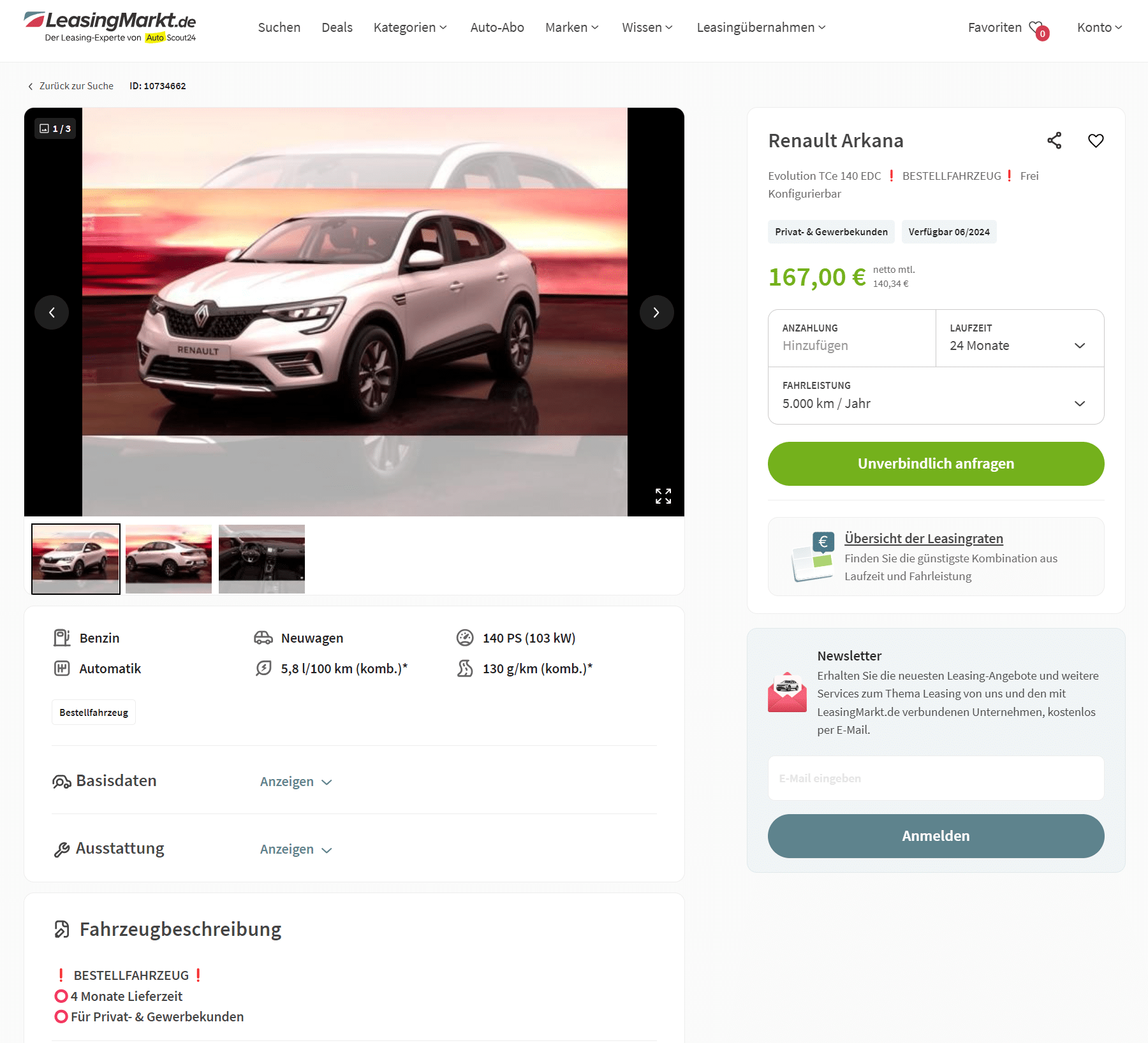Screen dimensions: 1148x1043
Task: Click the fuel consumption icon
Action: pos(263,668)
